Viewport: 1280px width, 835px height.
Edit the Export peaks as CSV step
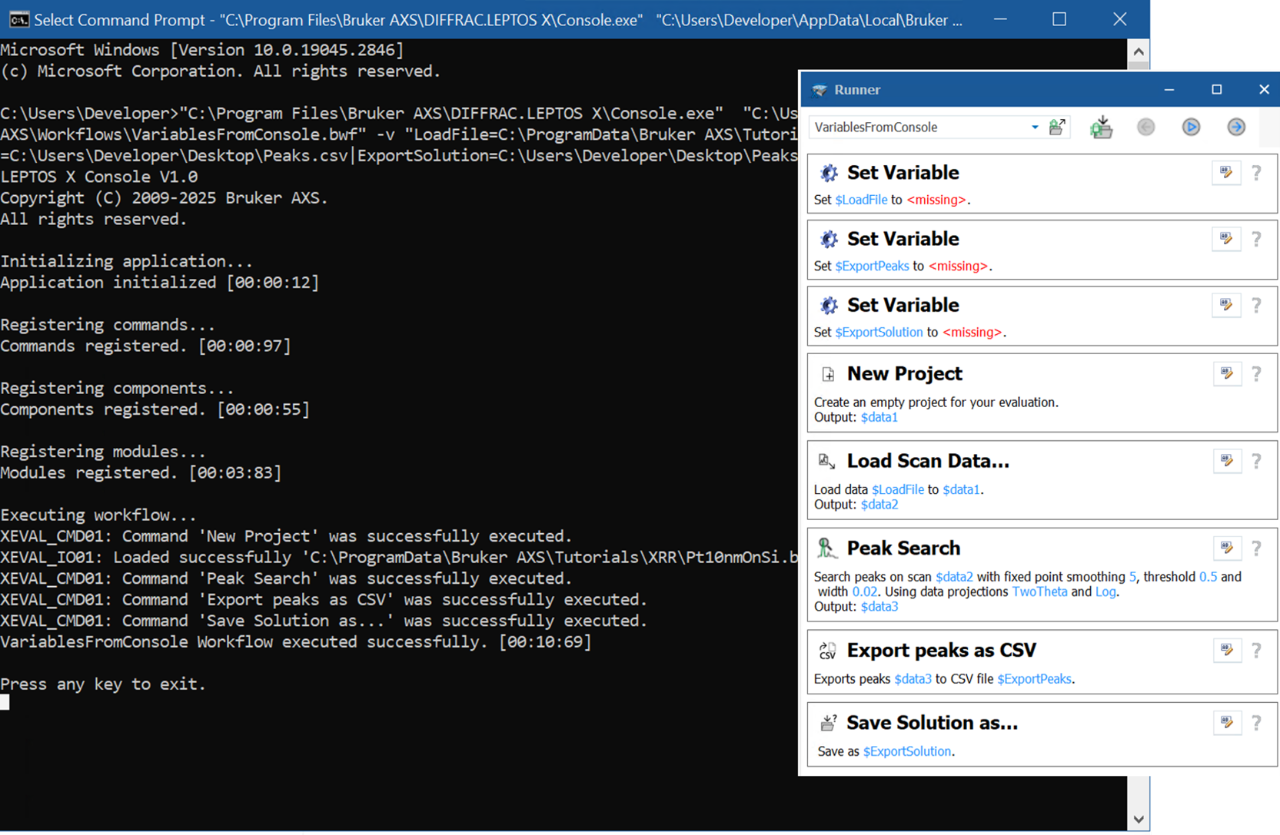1226,650
